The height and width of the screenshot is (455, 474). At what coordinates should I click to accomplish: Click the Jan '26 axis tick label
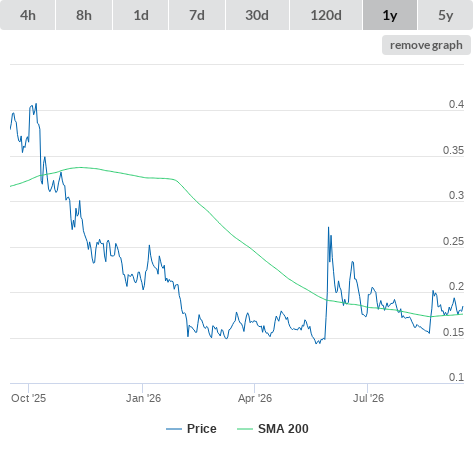(x=143, y=398)
